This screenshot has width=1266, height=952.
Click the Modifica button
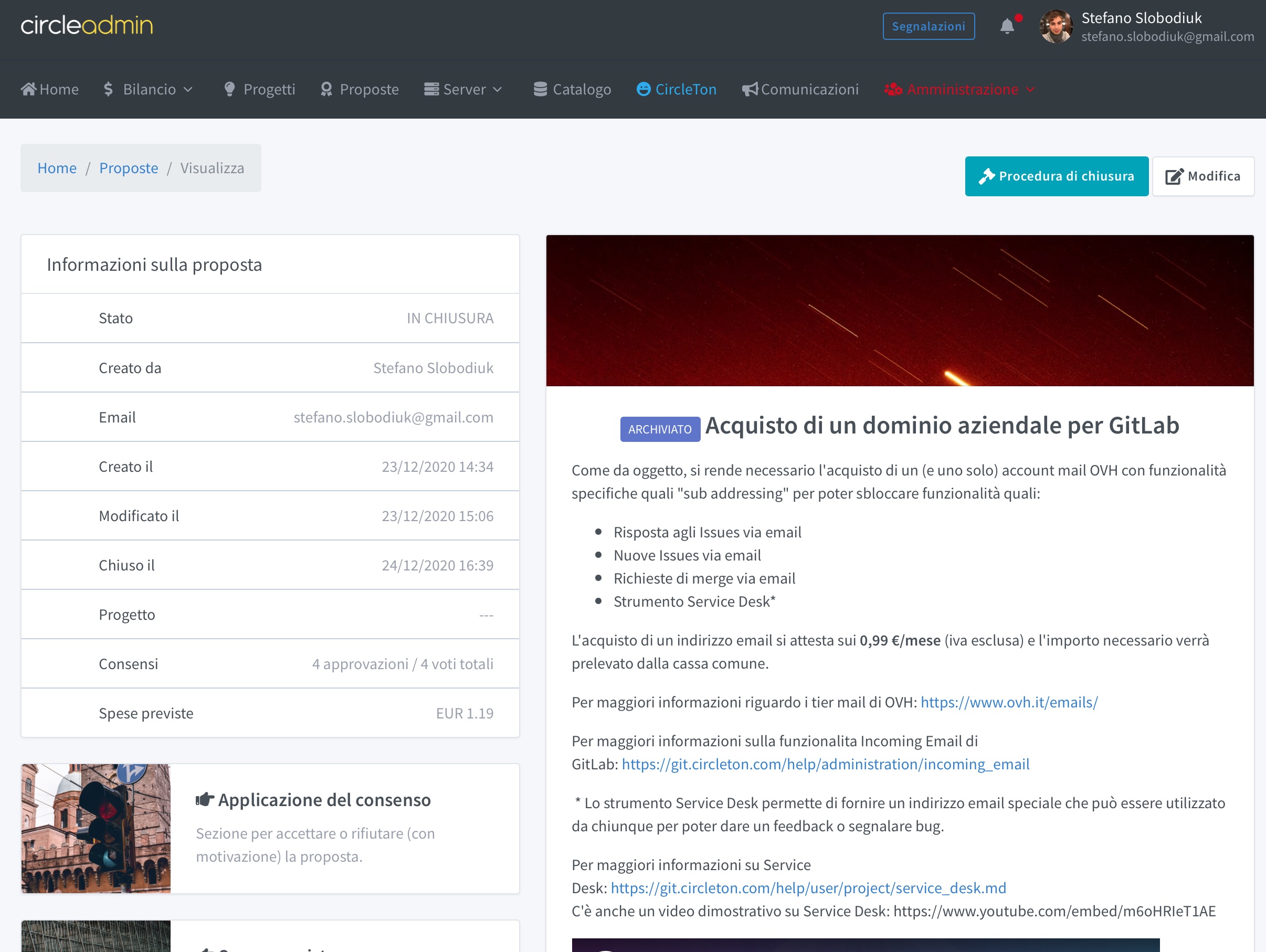[1202, 176]
